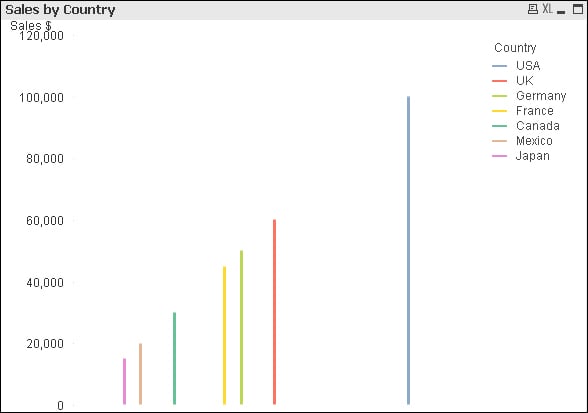Select Japan legend entry
The image size is (588, 413).
tap(532, 156)
